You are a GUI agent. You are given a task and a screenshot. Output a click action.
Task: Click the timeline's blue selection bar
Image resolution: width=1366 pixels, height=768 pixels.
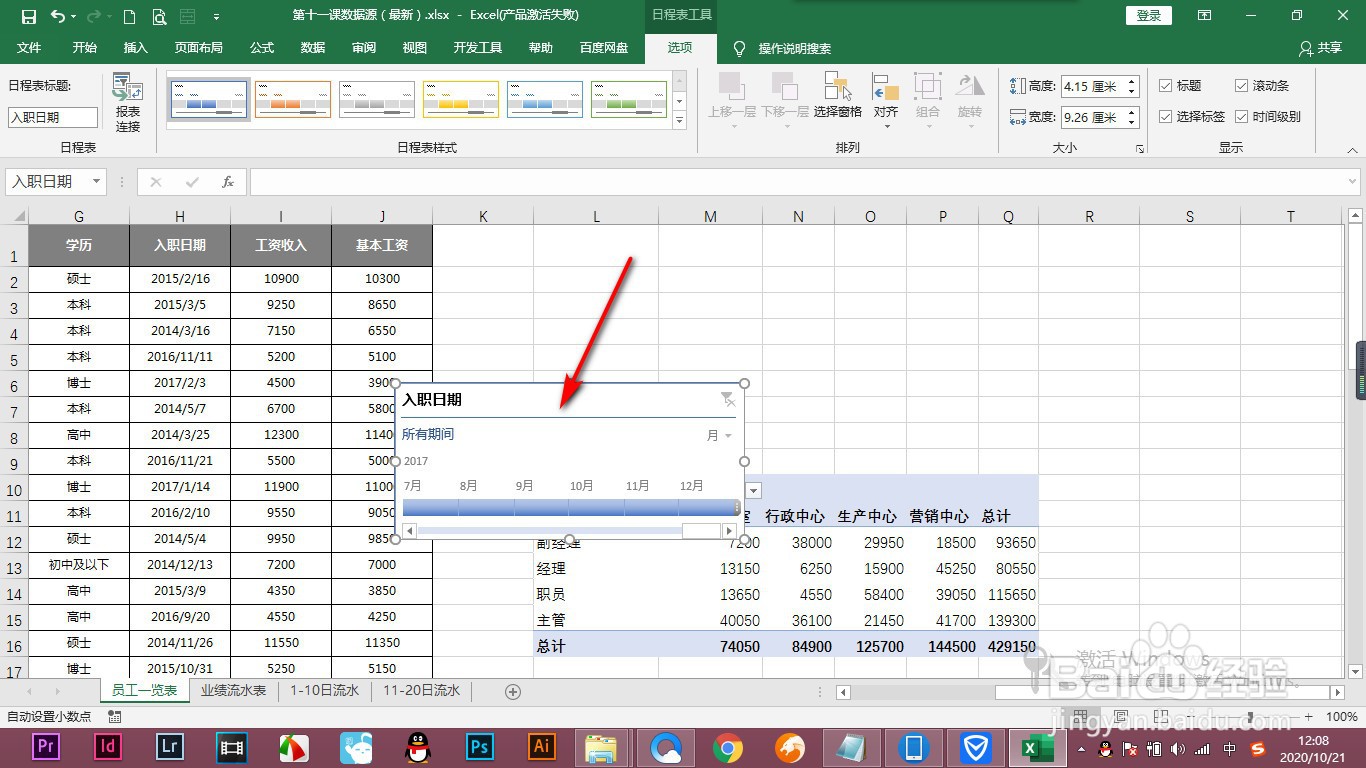pos(569,508)
